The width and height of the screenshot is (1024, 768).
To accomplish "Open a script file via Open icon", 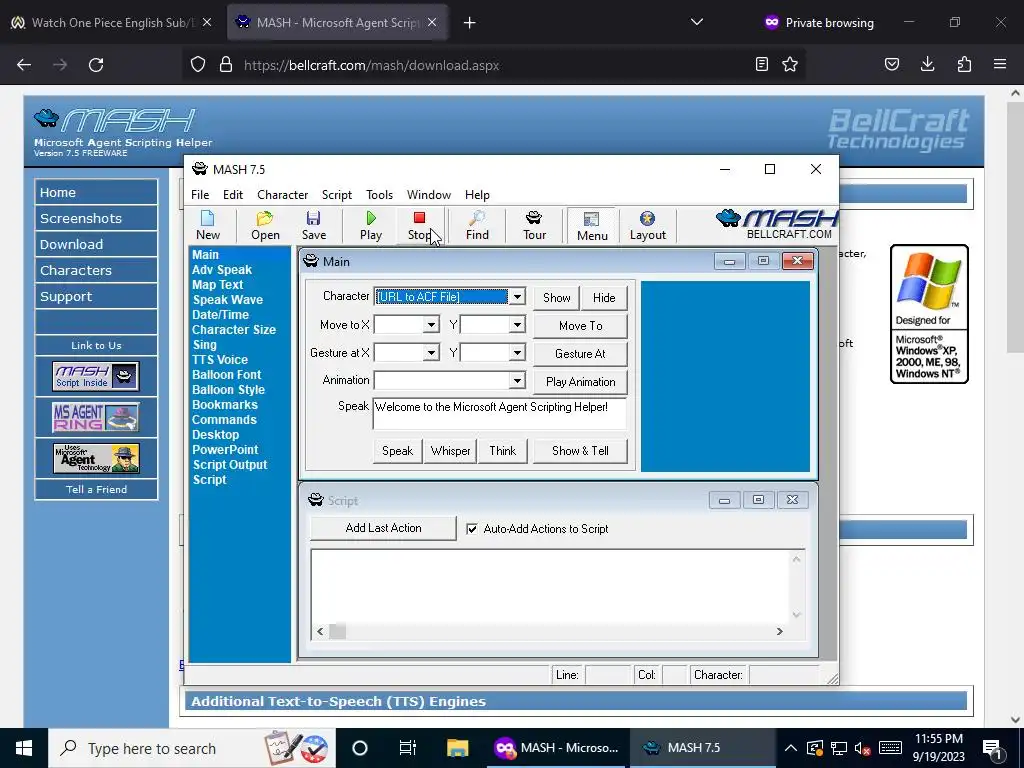I will 265,225.
